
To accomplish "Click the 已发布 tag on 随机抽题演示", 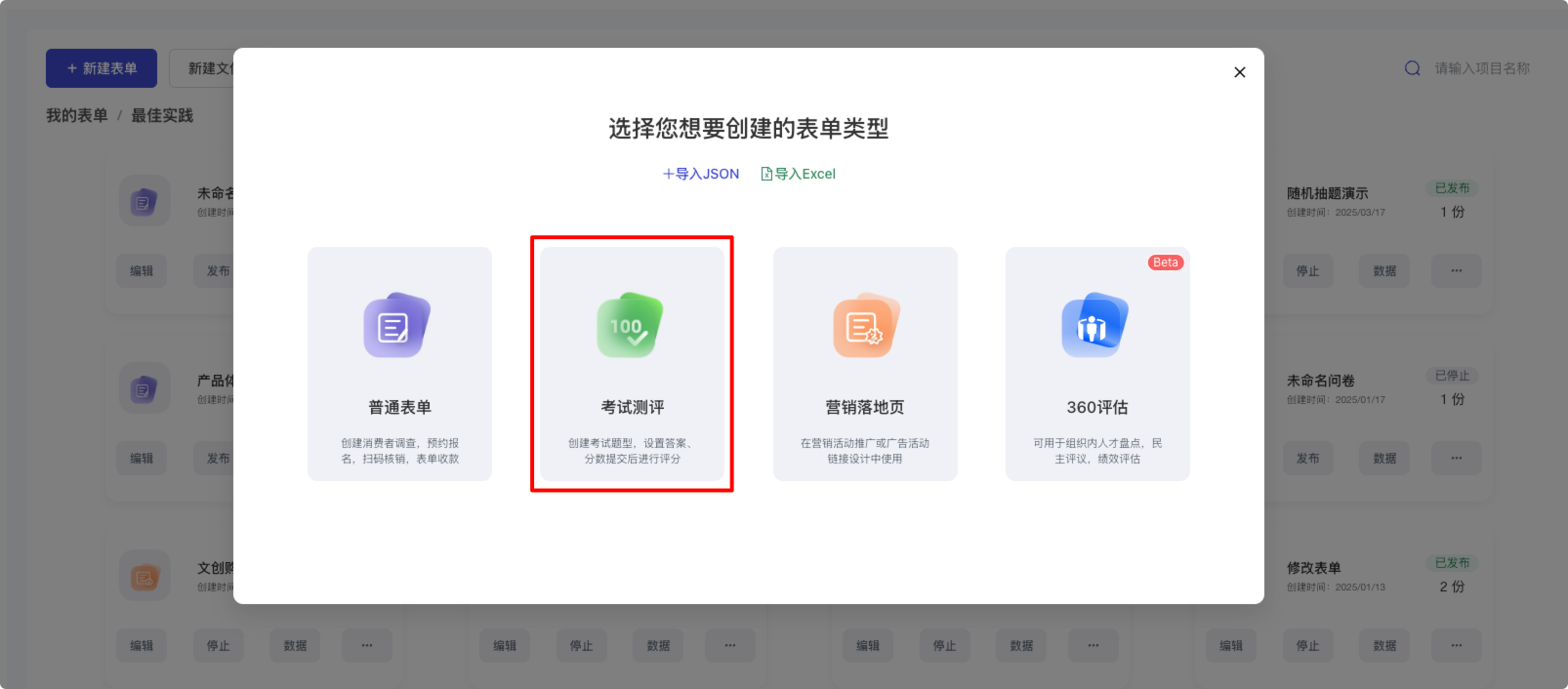I will pyautogui.click(x=1453, y=188).
